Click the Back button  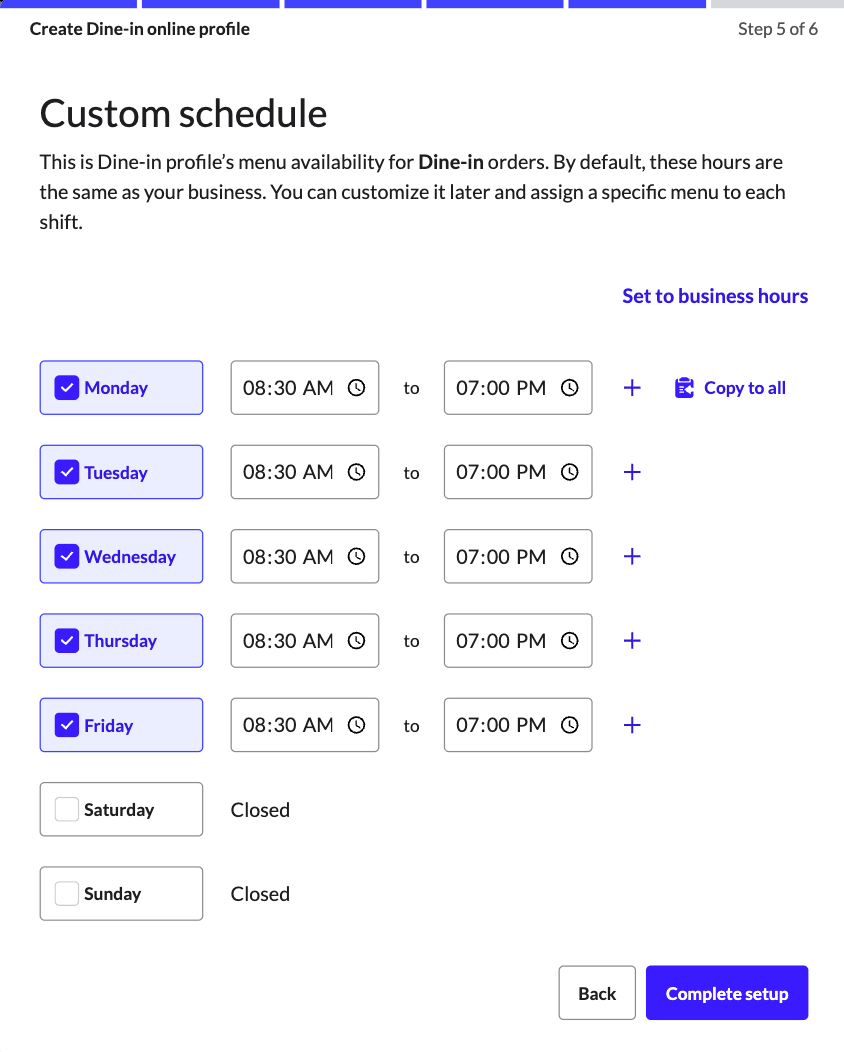pos(597,993)
